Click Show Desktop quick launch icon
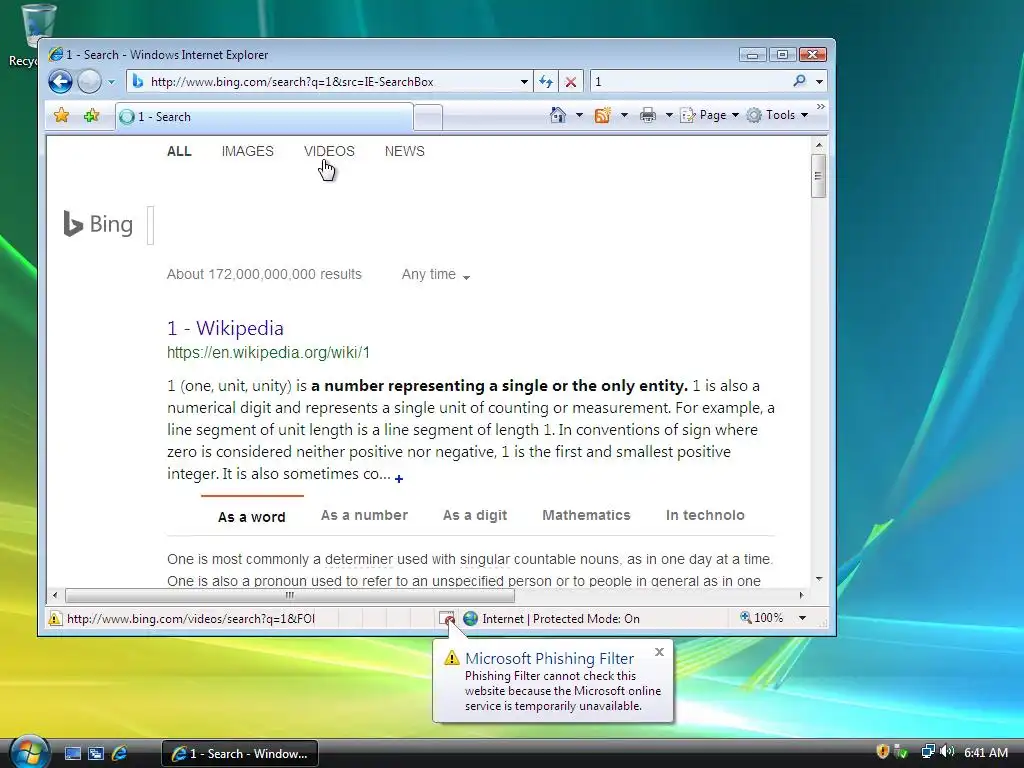Image resolution: width=1024 pixels, height=768 pixels. [x=72, y=754]
